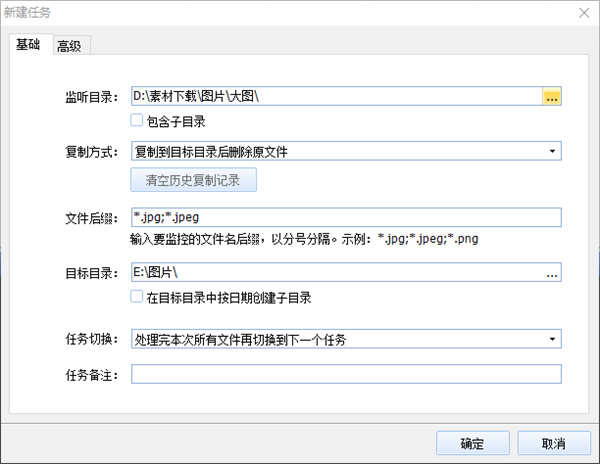This screenshot has width=600, height=464.
Task: Browse for the 目标目录 folder
Action: [x=552, y=273]
